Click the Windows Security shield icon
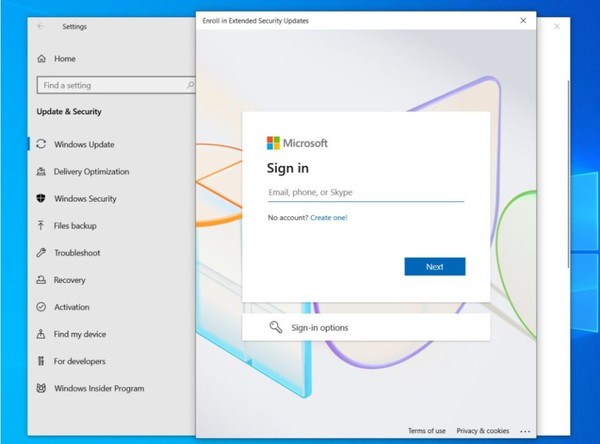The height and width of the screenshot is (444, 600). 41,199
